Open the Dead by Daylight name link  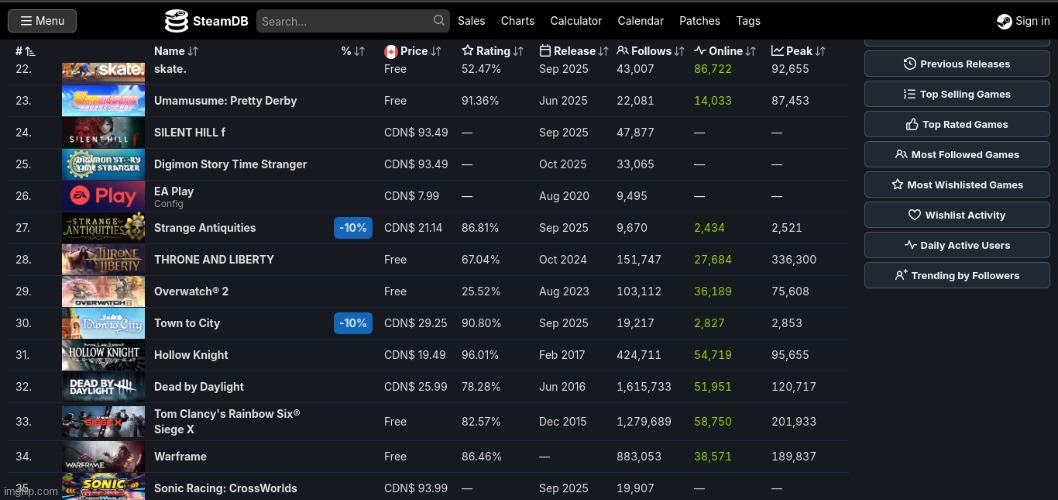click(198, 387)
